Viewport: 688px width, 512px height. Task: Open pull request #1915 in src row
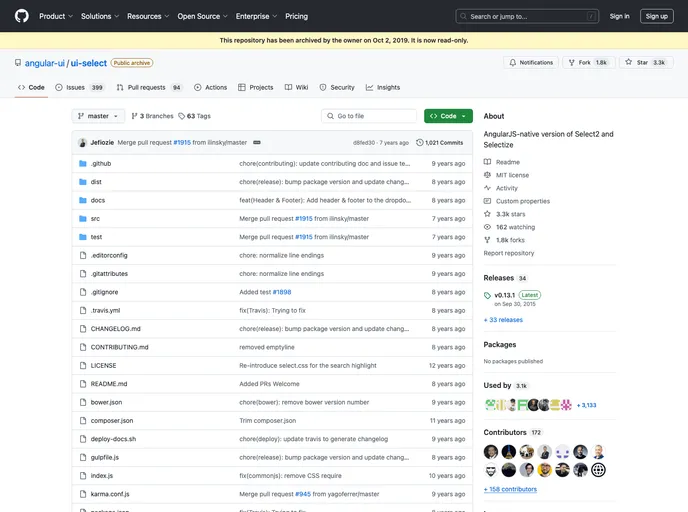point(304,218)
